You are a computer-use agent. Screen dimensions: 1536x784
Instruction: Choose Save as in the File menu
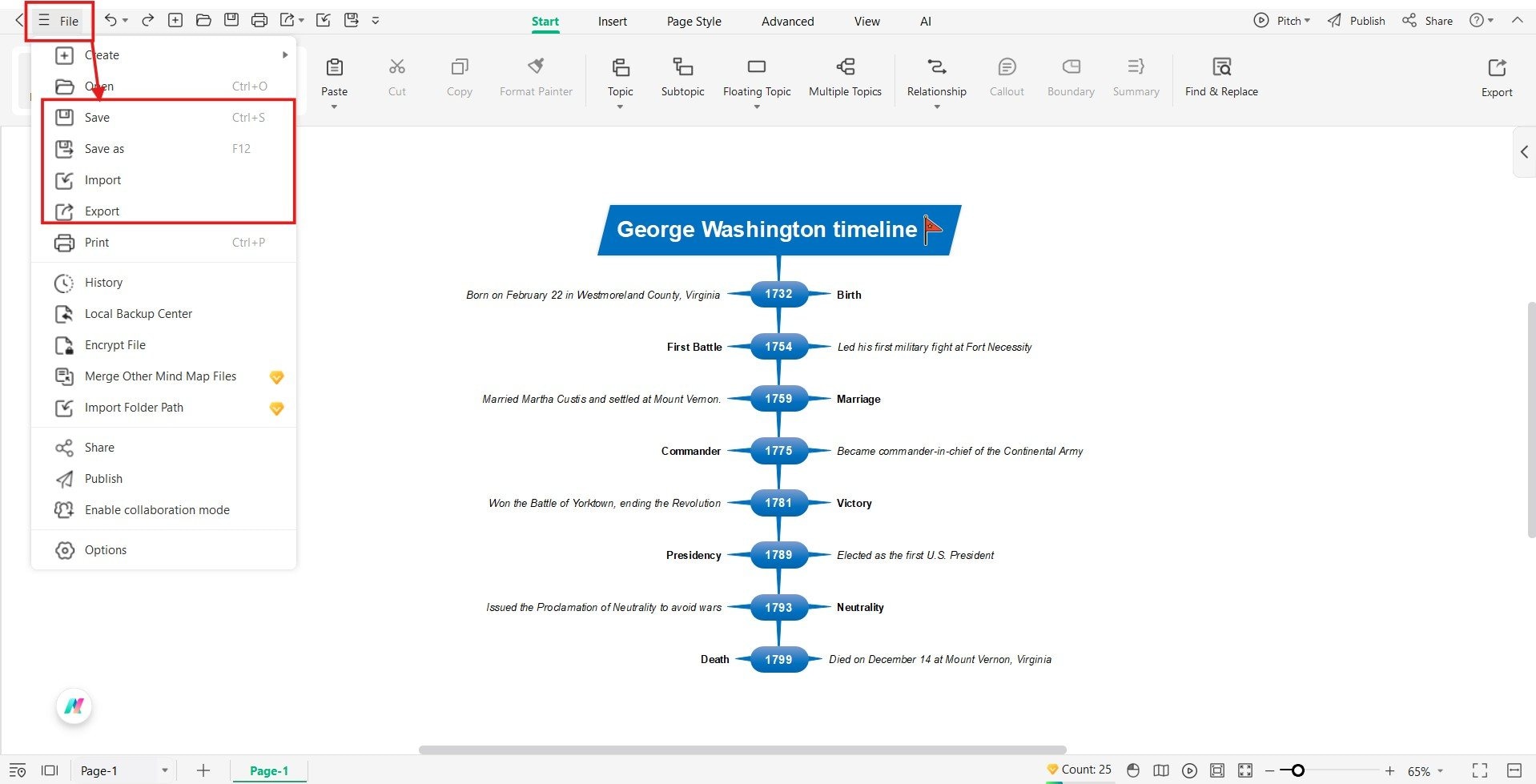(x=163, y=149)
